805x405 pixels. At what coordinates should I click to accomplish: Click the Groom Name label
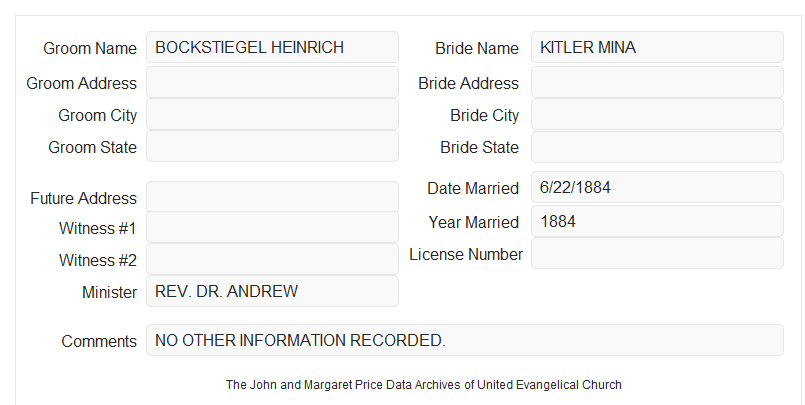[x=90, y=48]
